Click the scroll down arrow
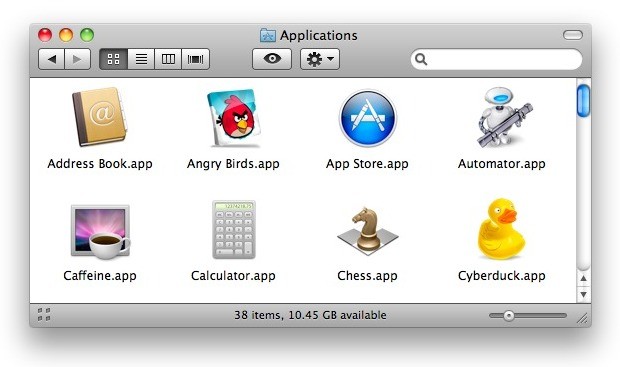Image resolution: width=620 pixels, height=367 pixels. (x=584, y=294)
